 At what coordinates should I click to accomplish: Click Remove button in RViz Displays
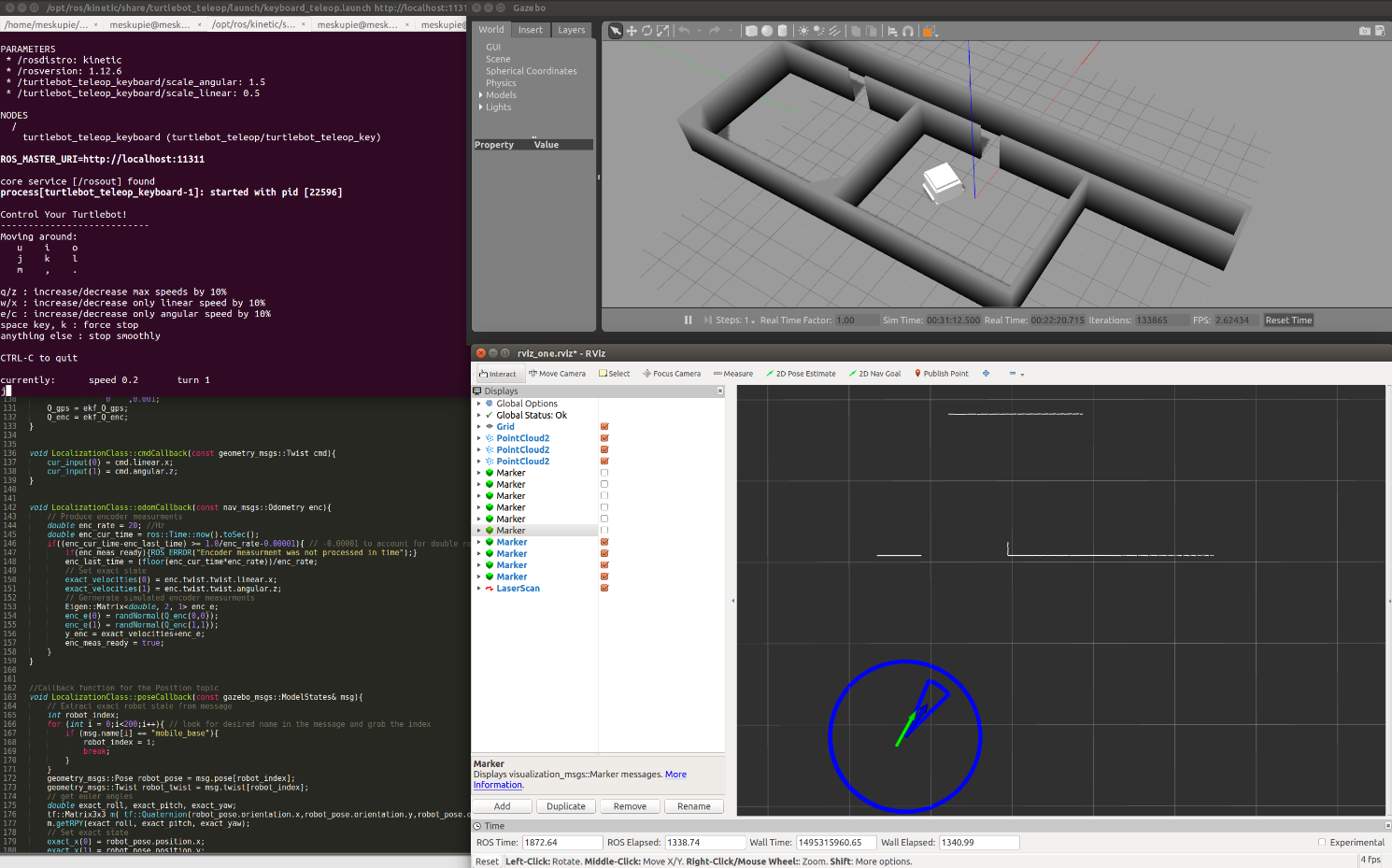(630, 806)
